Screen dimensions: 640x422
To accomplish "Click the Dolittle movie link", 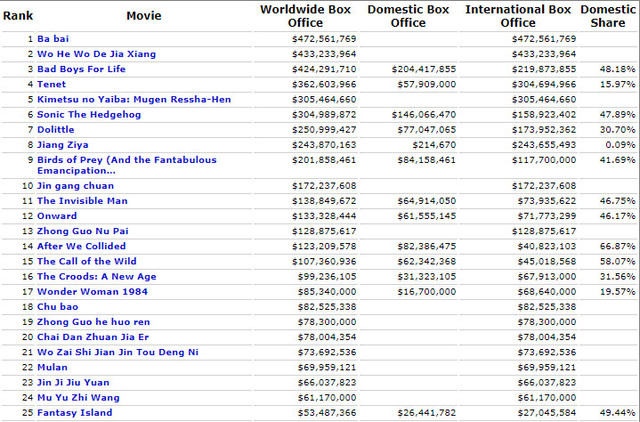I will pos(56,129).
